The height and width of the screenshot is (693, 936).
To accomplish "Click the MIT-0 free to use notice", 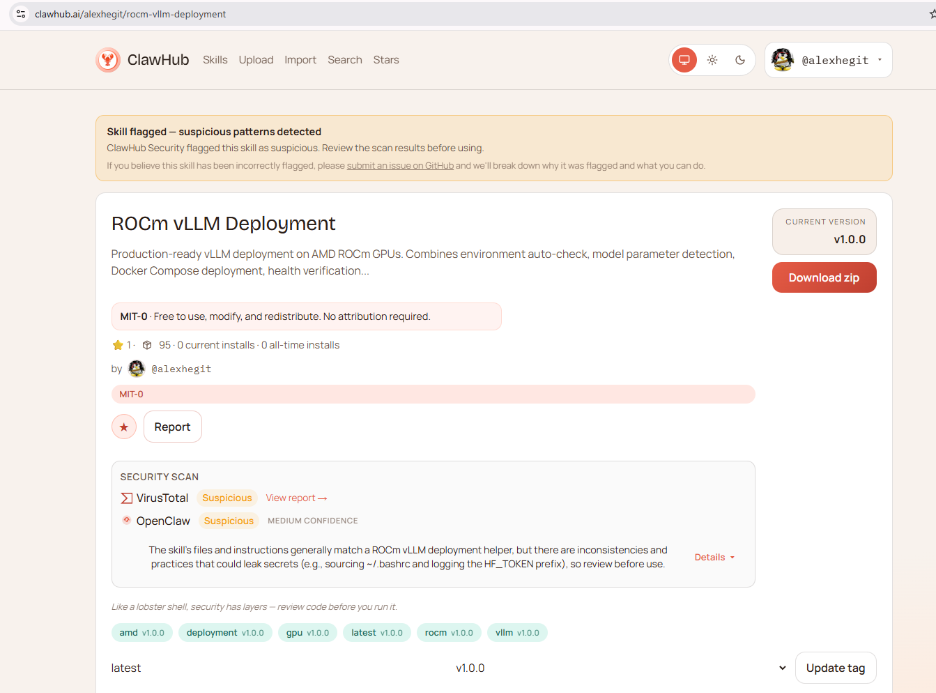I will click(306, 316).
